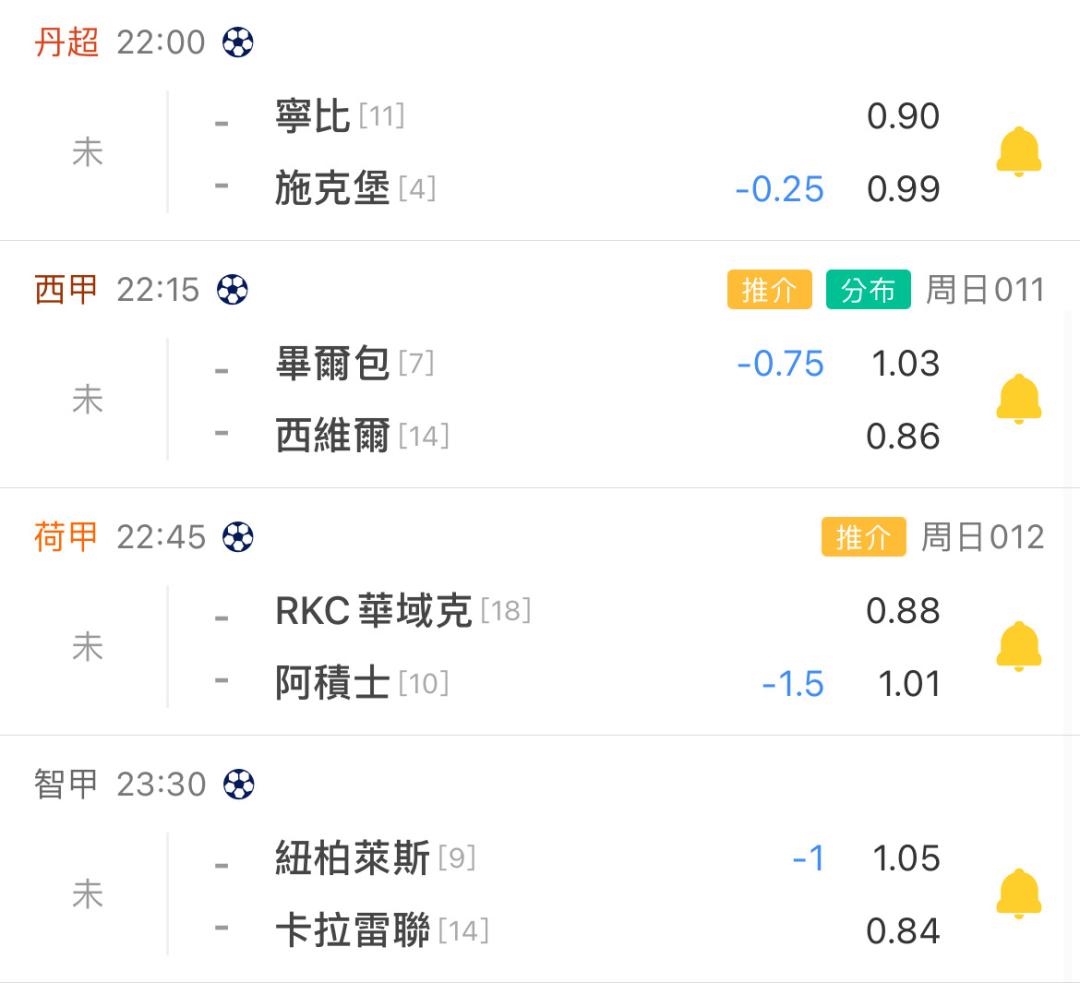Open 推介 tag on the 西甲 match
The image size is (1080, 983).
(x=769, y=289)
